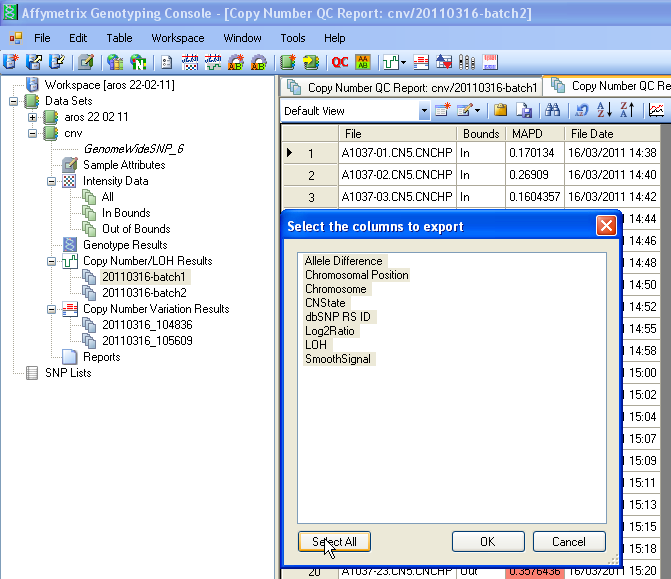
Task: Select the Out of Bounds intensity group
Action: [136, 229]
